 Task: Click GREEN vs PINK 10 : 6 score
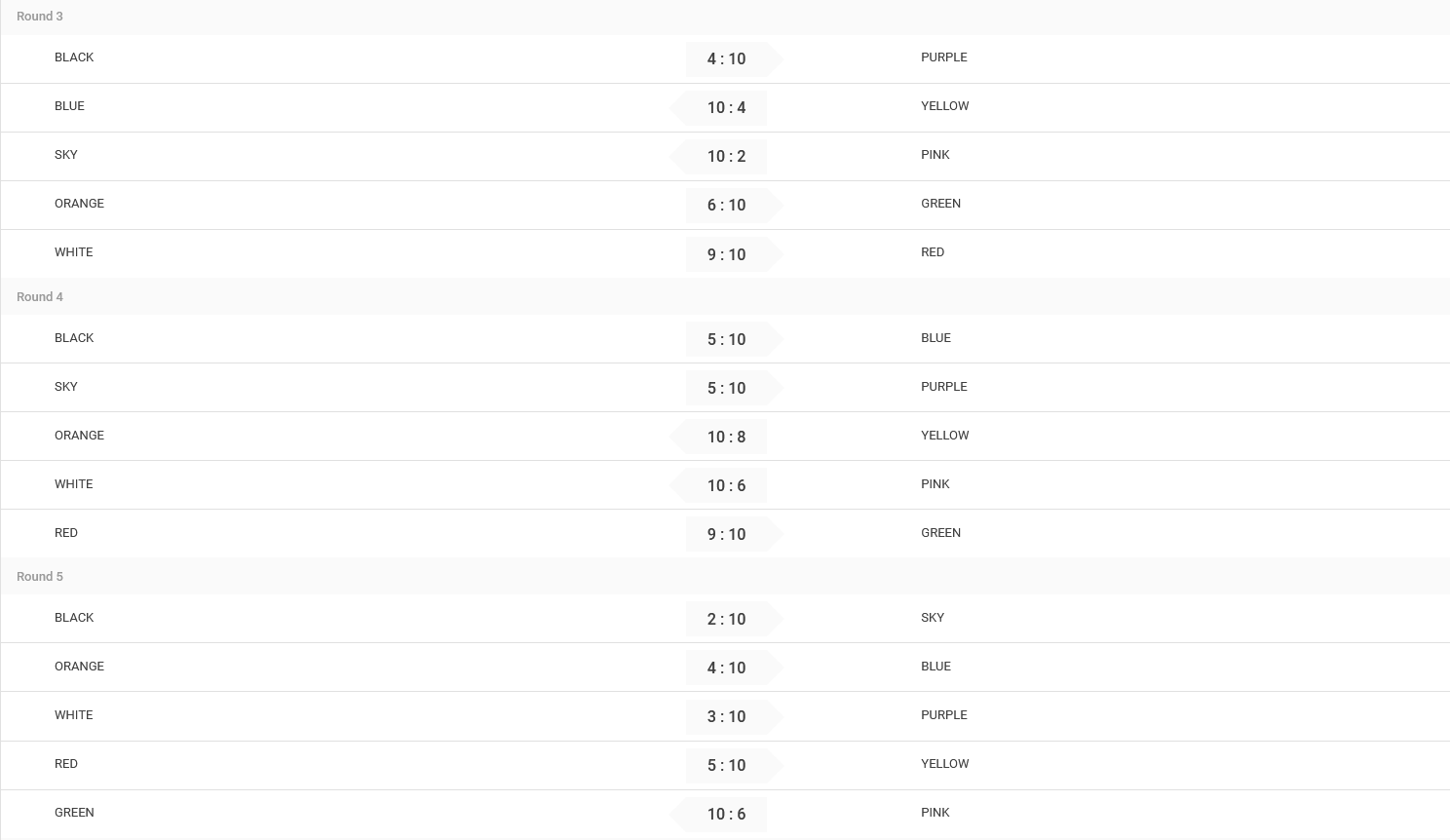pos(727,814)
